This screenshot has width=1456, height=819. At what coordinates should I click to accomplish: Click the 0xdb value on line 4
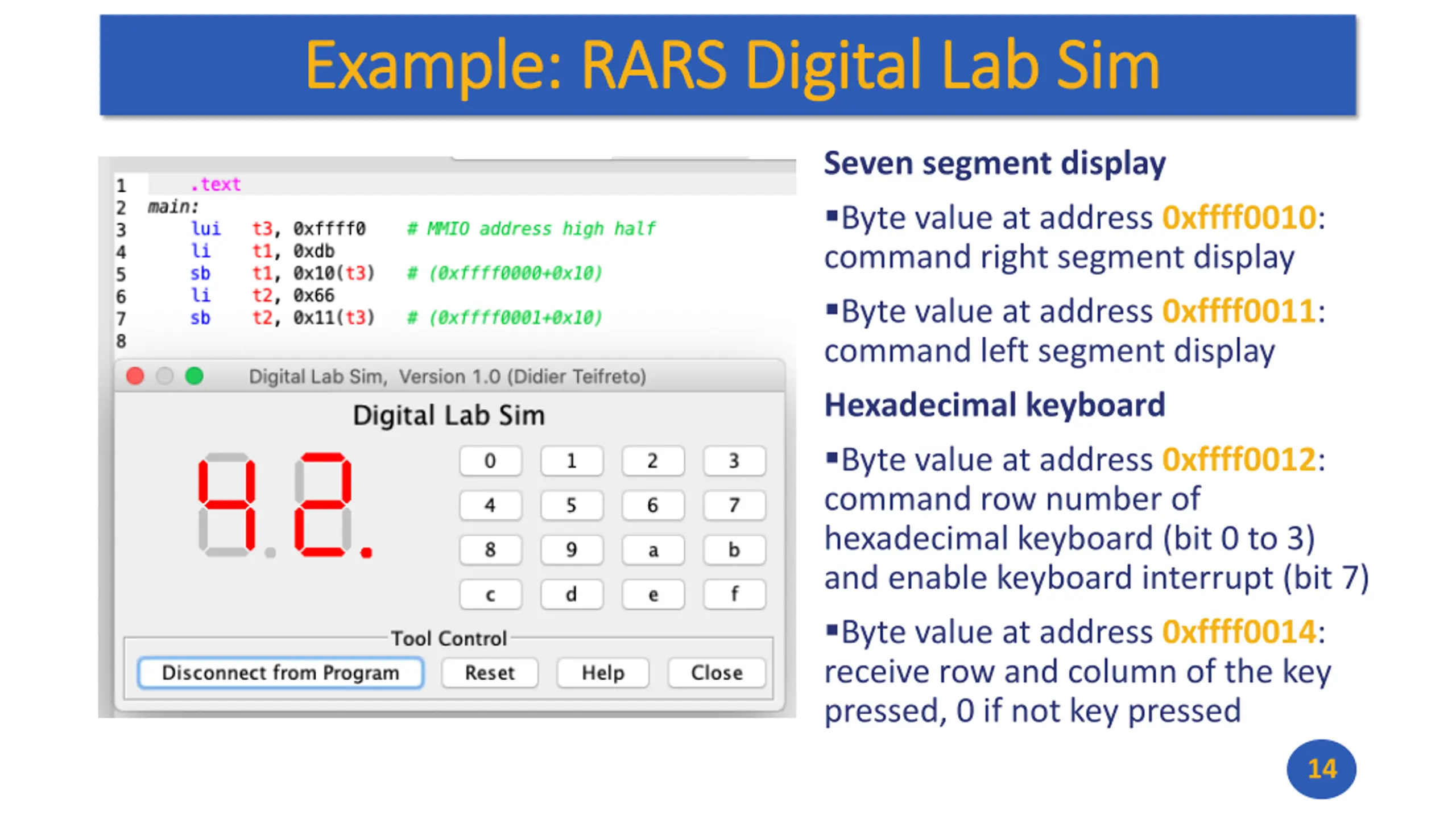tap(314, 251)
